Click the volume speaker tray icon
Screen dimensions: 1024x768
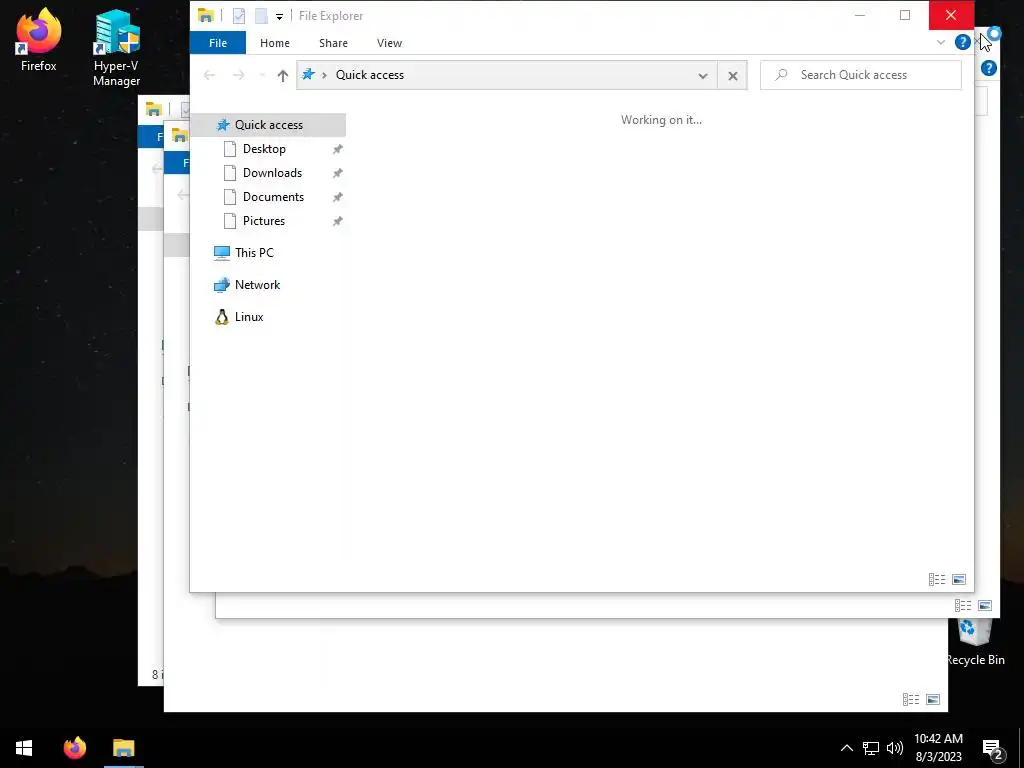coord(895,748)
